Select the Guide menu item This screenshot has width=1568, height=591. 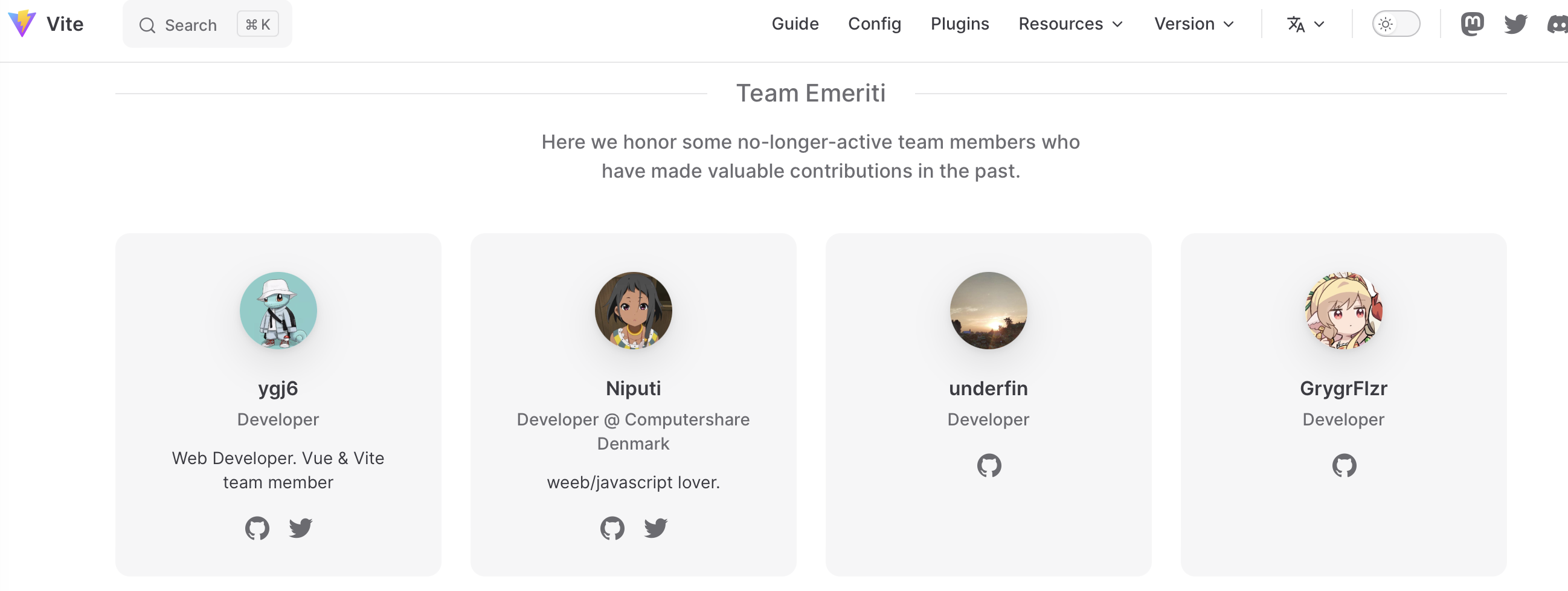point(795,24)
